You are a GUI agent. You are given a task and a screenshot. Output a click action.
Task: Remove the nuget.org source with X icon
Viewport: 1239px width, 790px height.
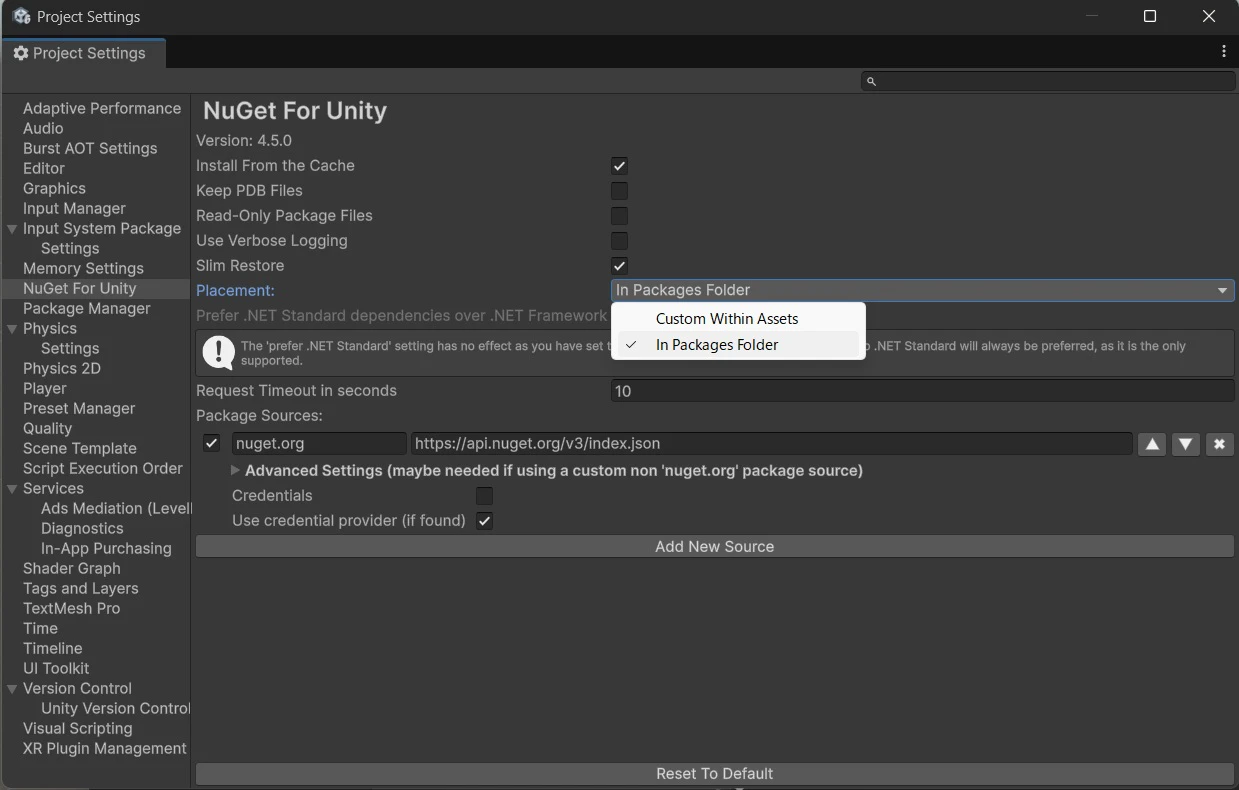click(1219, 444)
